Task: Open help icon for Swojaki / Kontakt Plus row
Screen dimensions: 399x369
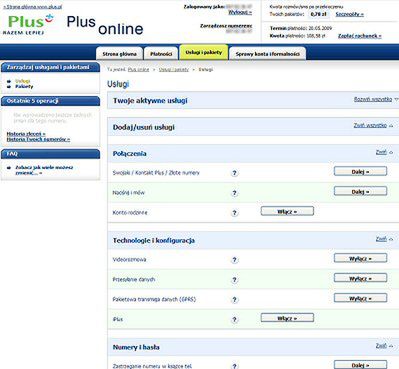Action: coord(235,173)
